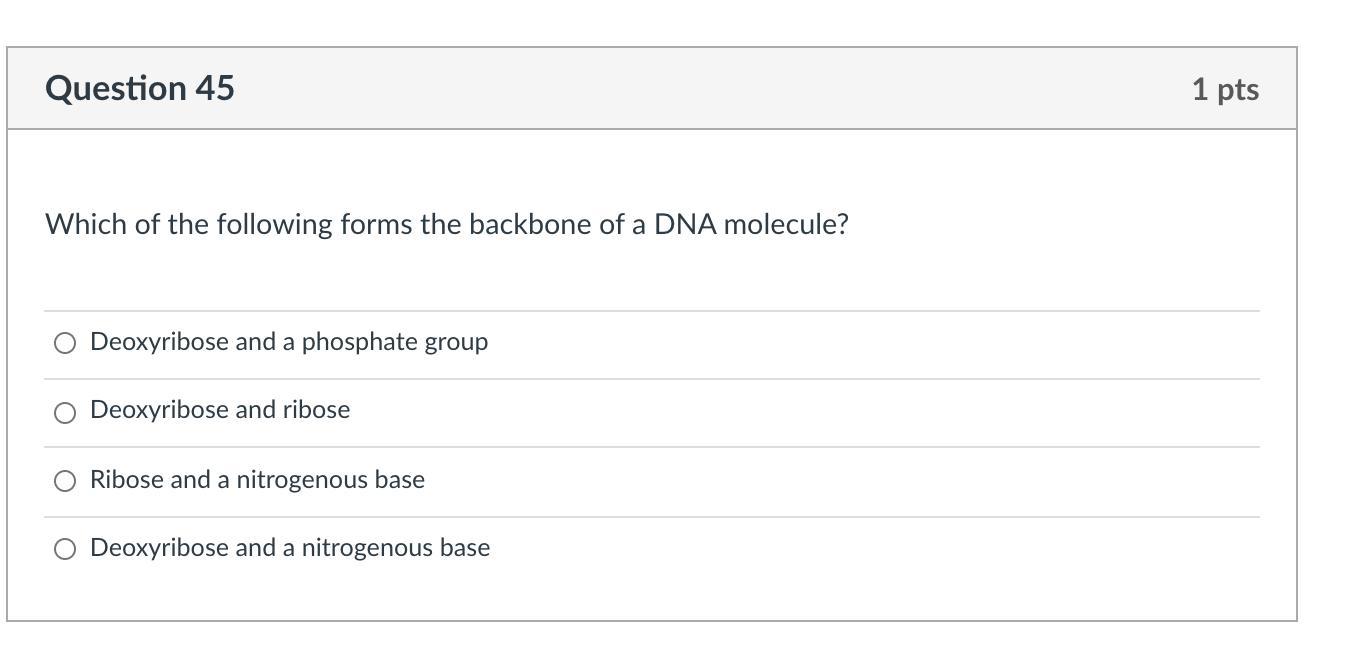Choose the "Ribose and a nitrogenous base" radio button
Image resolution: width=1366 pixels, height=656 pixels.
coord(65,481)
